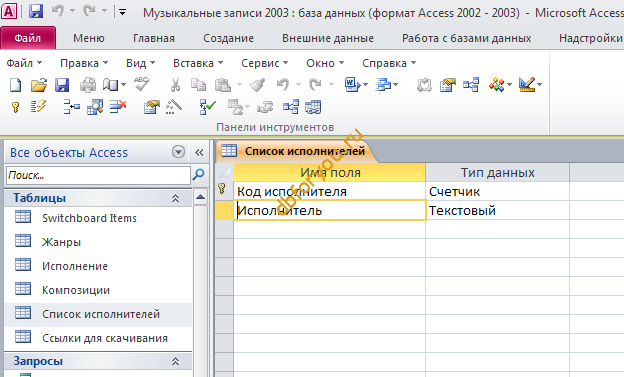Open the Print Preview dropdown arrow

click(123, 85)
